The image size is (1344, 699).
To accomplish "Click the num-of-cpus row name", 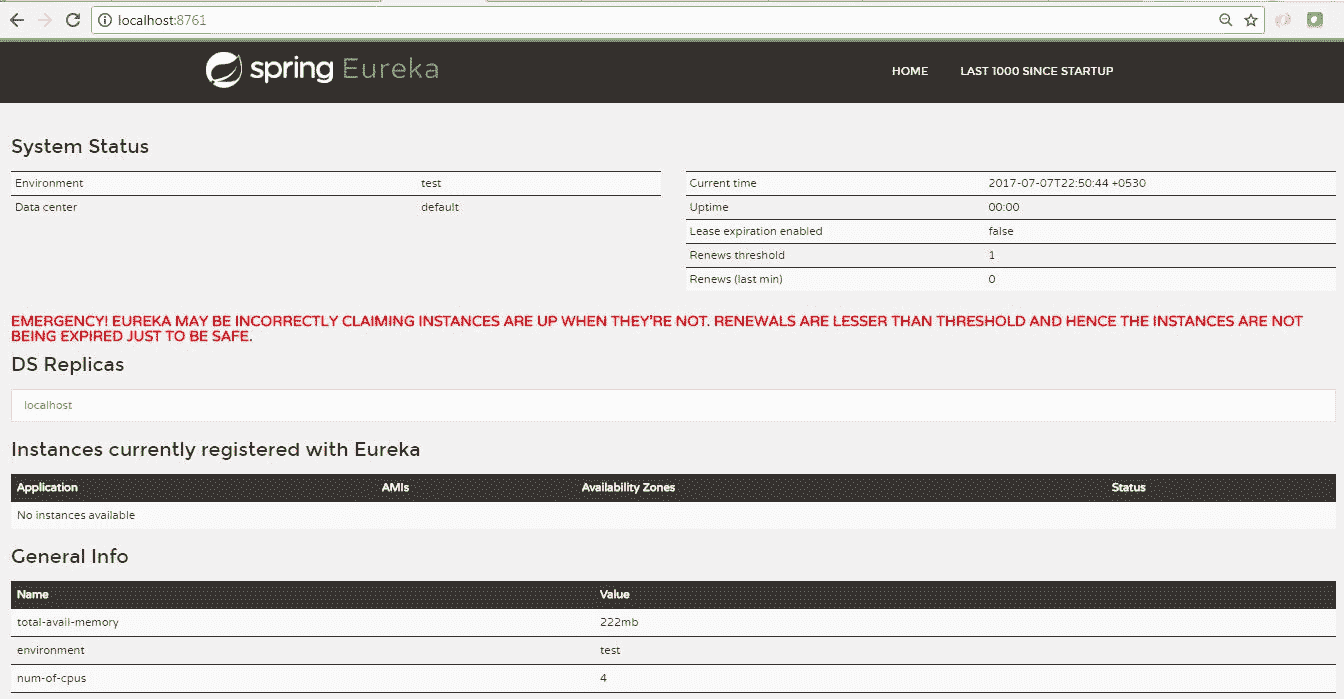I will (52, 678).
